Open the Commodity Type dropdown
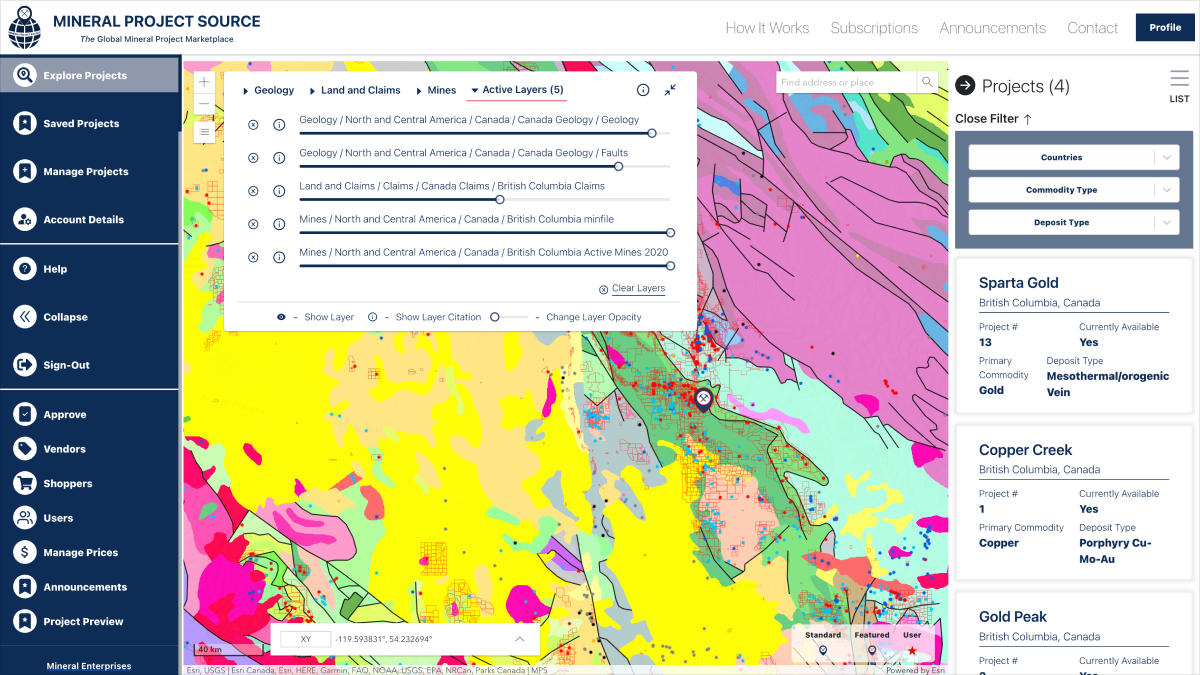1200x675 pixels. click(1073, 190)
